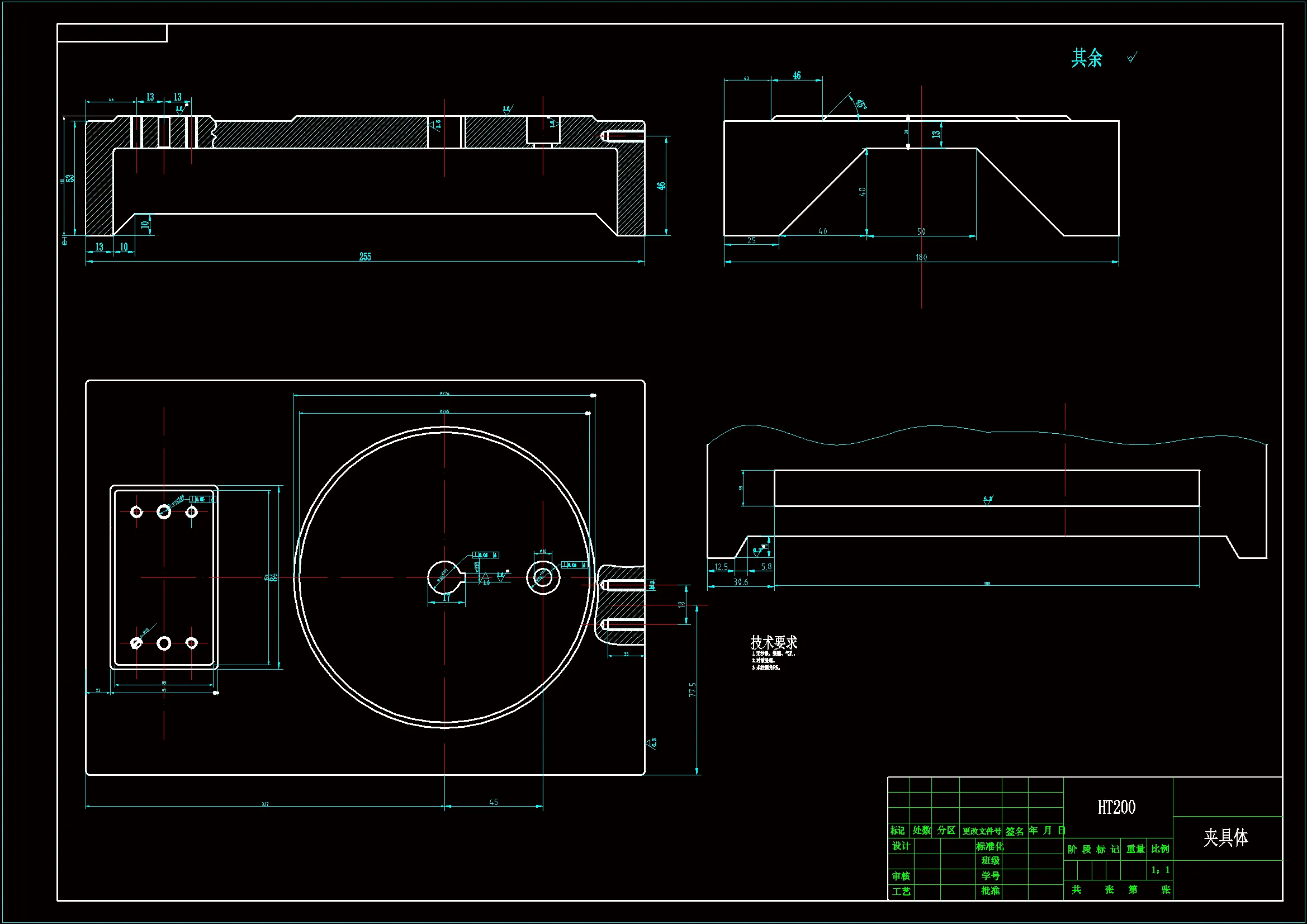Screen dimensions: 1307x924
Task: Select the 180 width dimension text
Action: 921,257
